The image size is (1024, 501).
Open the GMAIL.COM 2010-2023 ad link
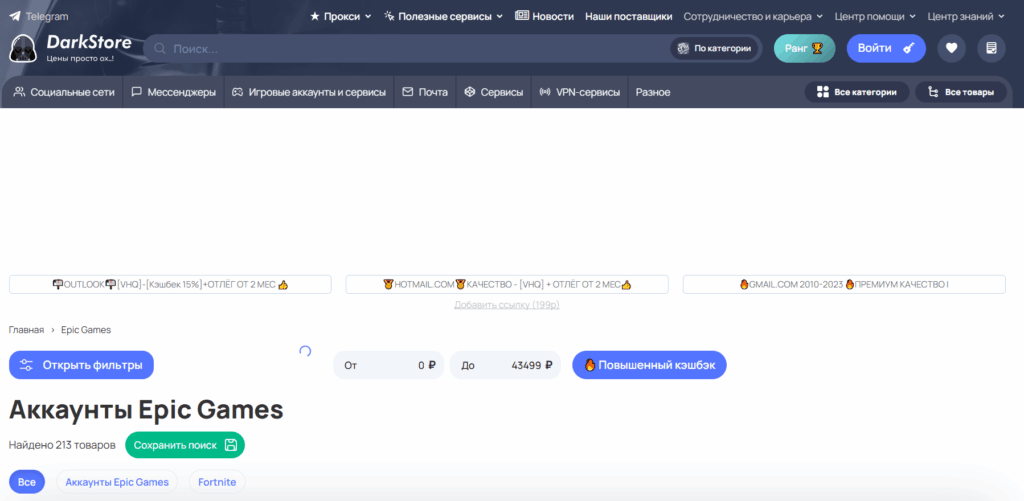pyautogui.click(x=844, y=284)
